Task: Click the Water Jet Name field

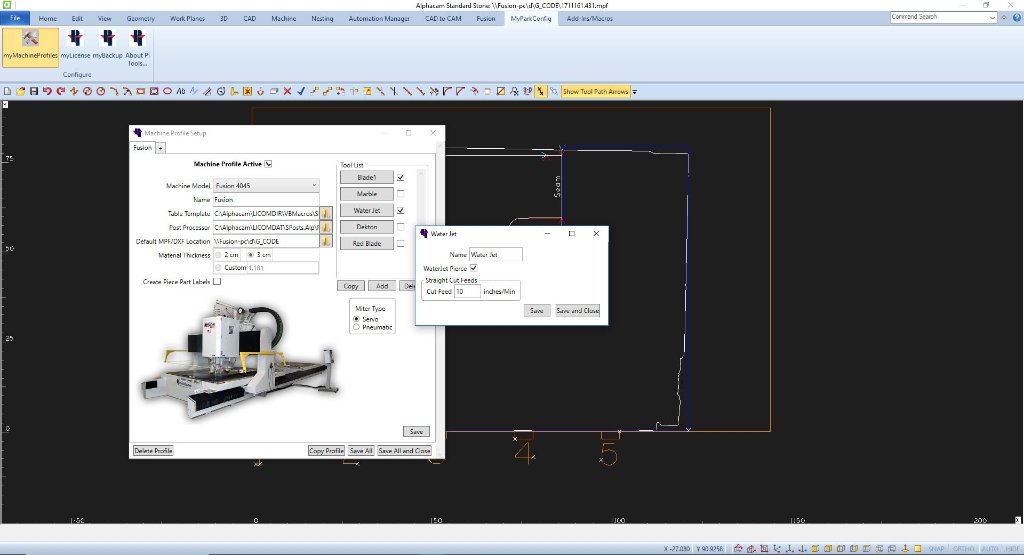Action: [496, 254]
